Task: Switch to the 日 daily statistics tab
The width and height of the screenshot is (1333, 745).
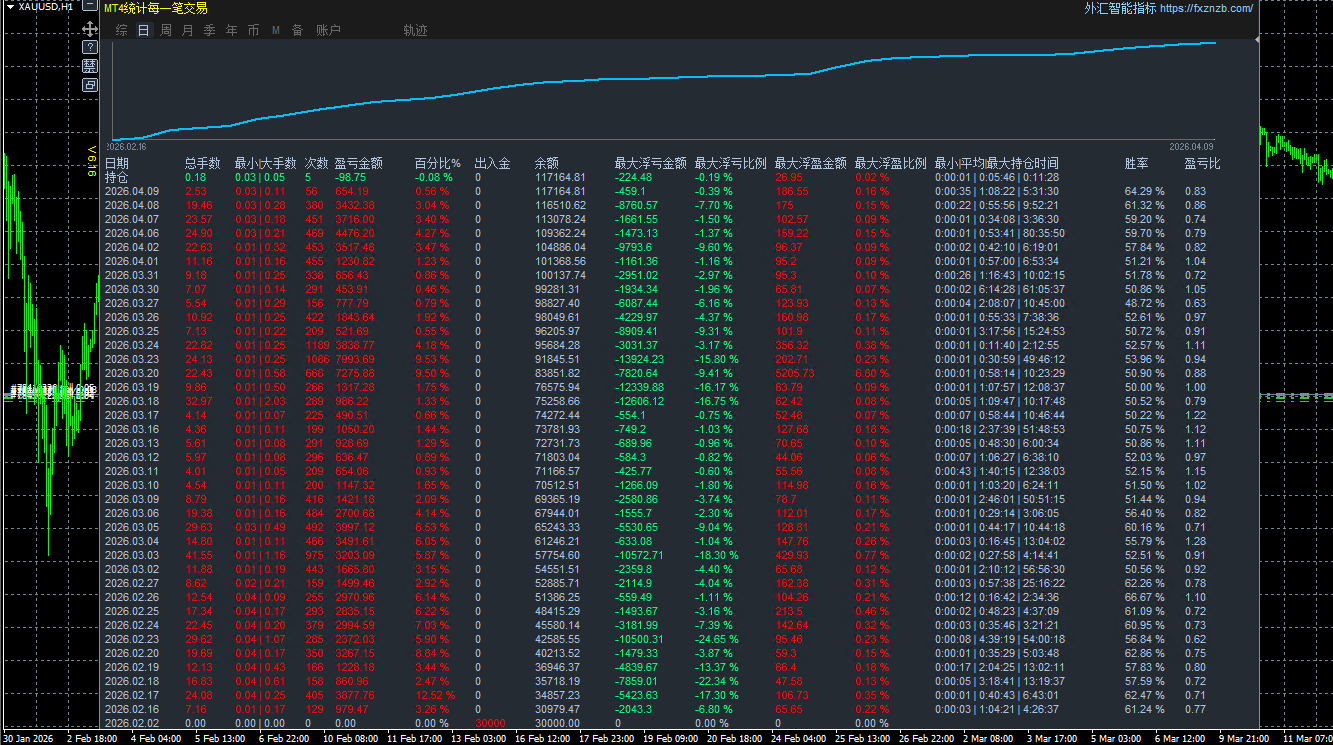Action: pos(143,31)
